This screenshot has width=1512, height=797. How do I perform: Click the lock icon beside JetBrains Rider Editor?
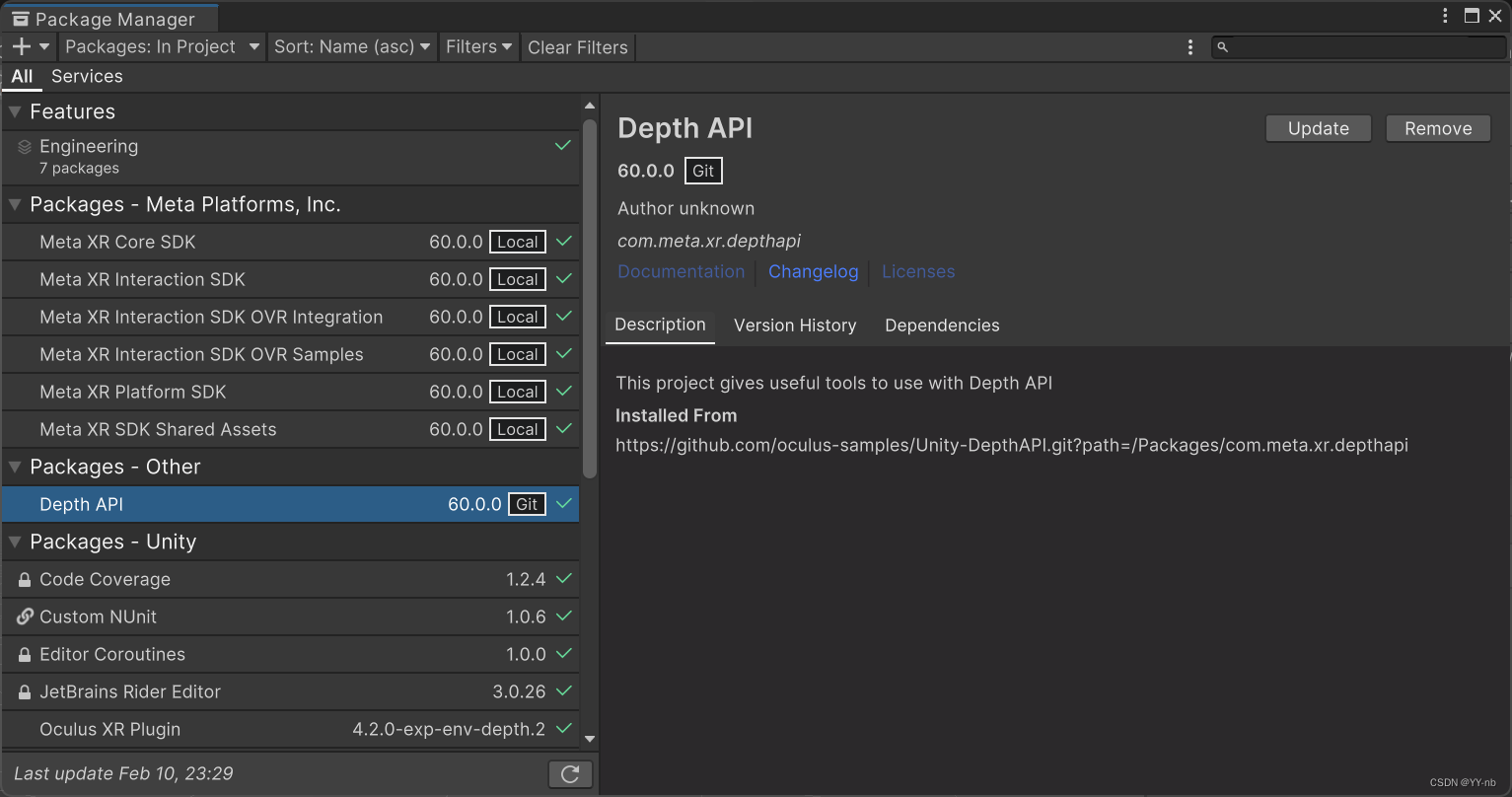point(25,692)
